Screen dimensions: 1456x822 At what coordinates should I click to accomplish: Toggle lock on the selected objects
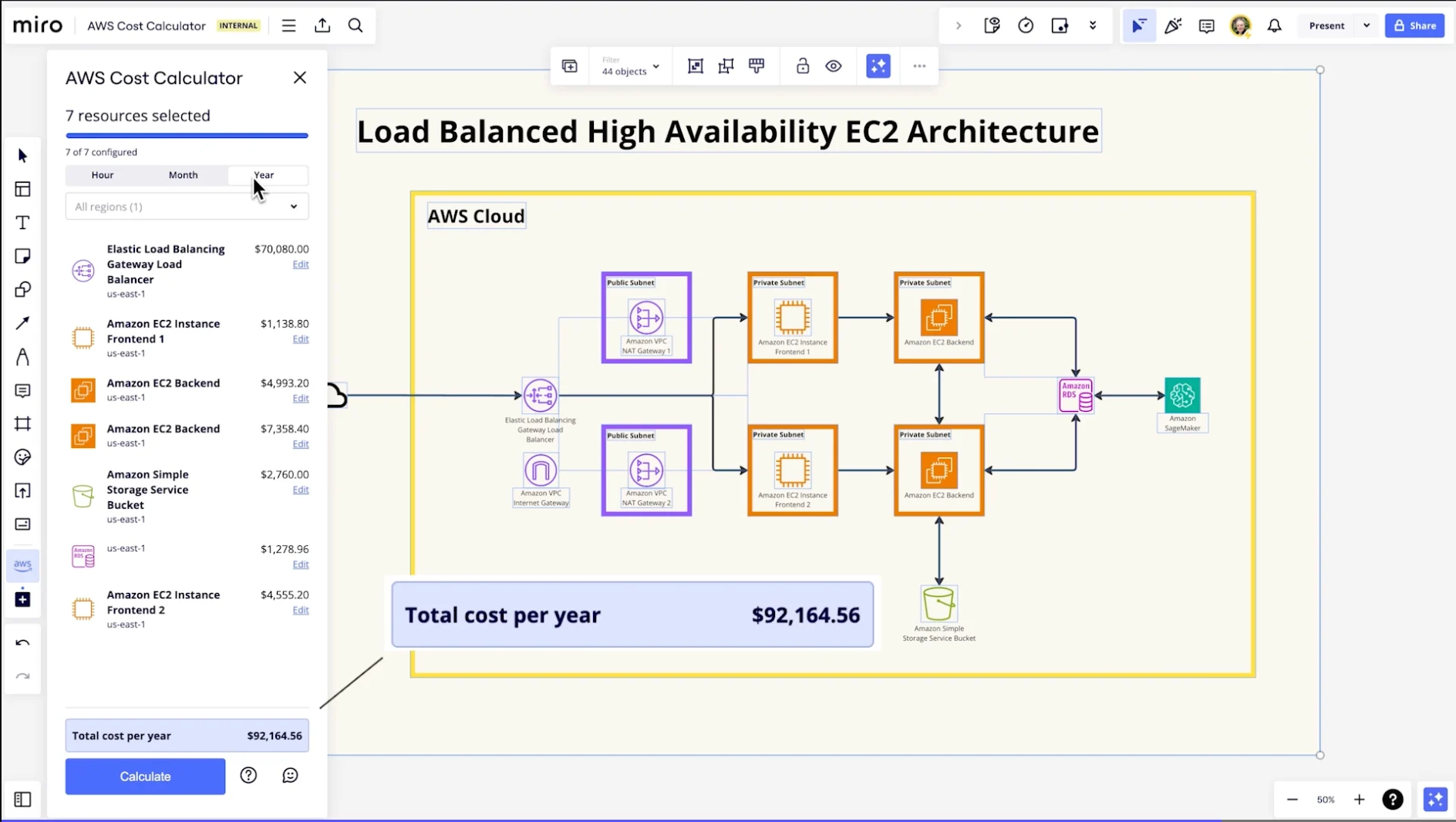pyautogui.click(x=803, y=66)
